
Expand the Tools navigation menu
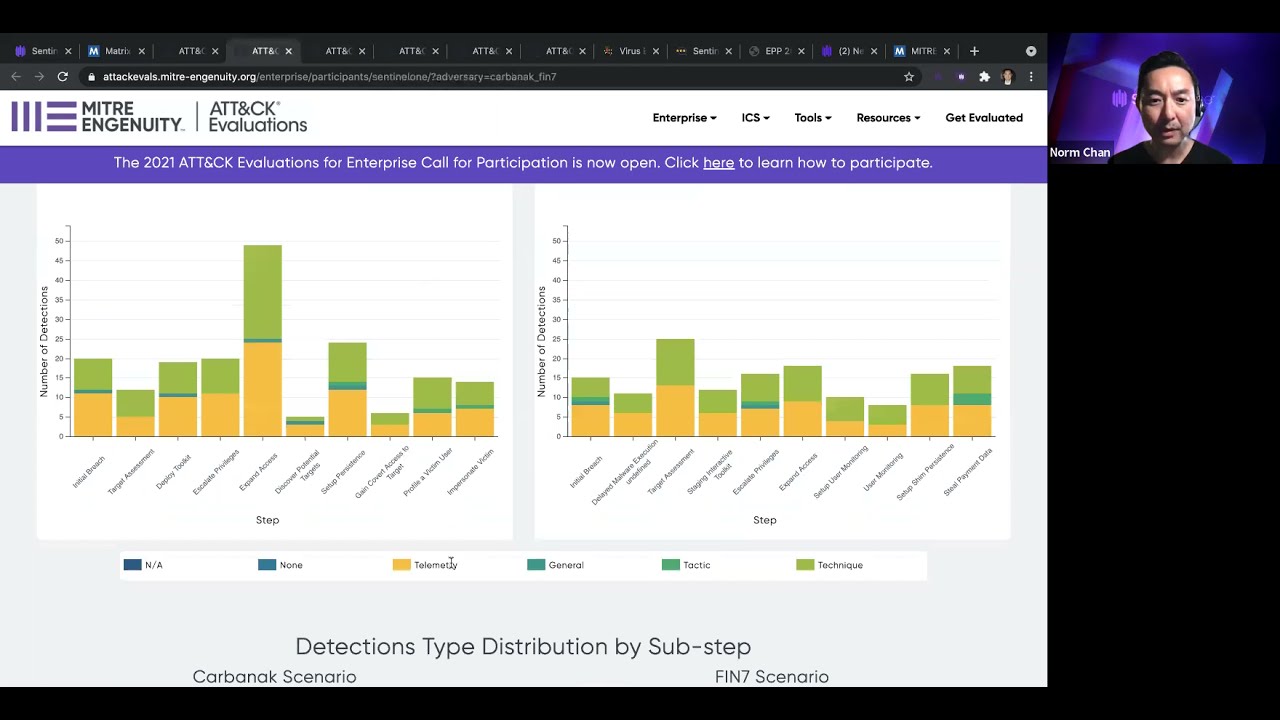pyautogui.click(x=813, y=118)
